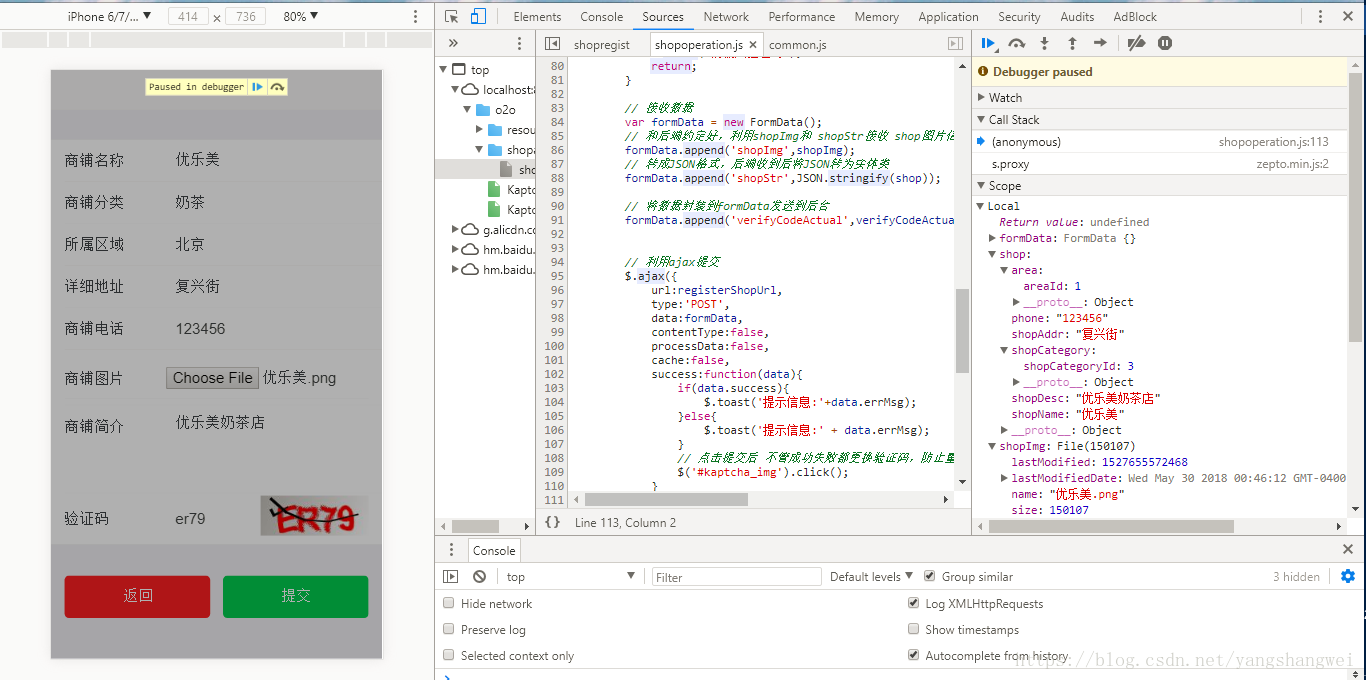Image resolution: width=1366 pixels, height=680 pixels.
Task: Open the common.js file tab
Action: pos(797,45)
